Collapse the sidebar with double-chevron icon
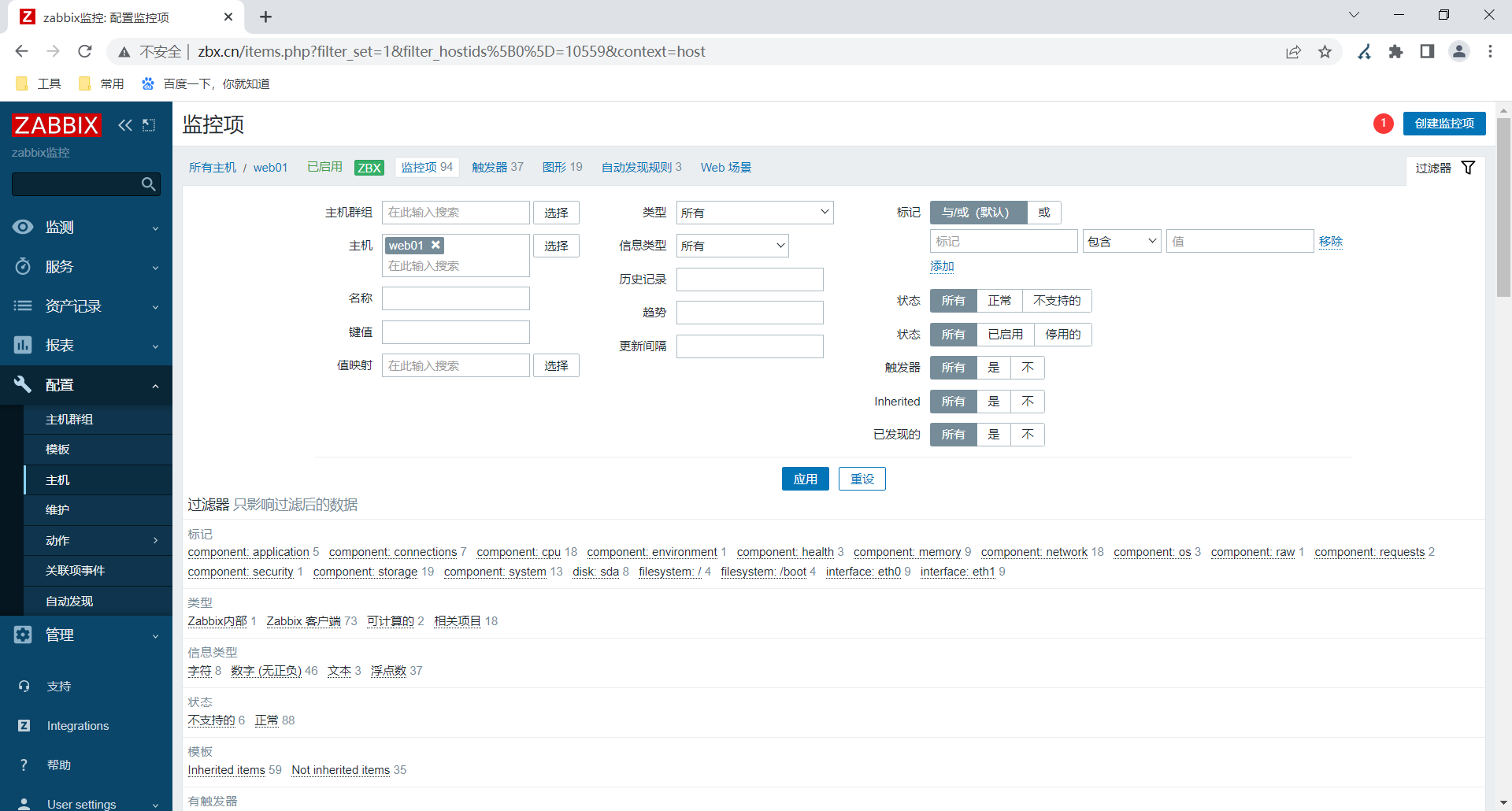This screenshot has width=1512, height=811. coord(125,125)
